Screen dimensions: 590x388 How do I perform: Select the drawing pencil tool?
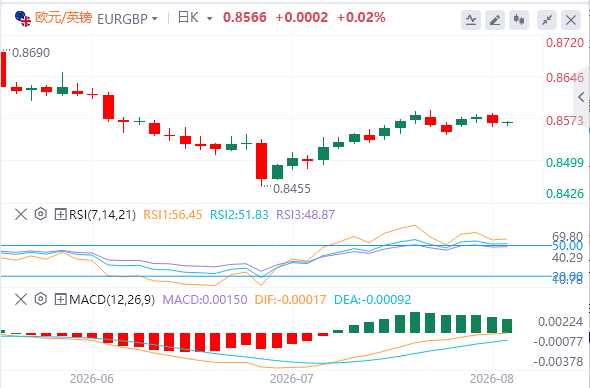pyautogui.click(x=495, y=20)
